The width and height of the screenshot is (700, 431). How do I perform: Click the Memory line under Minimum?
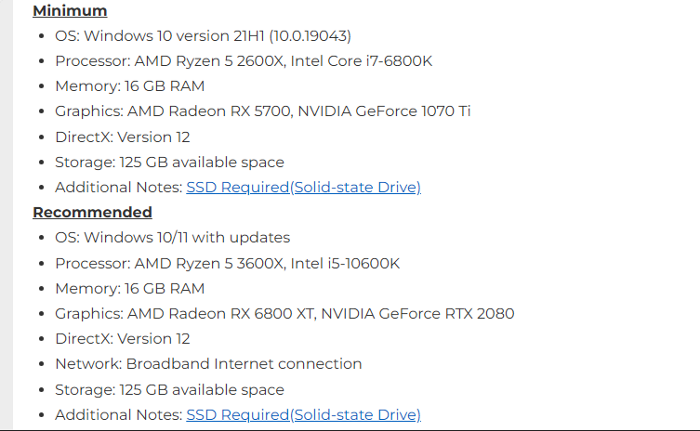click(x=129, y=86)
